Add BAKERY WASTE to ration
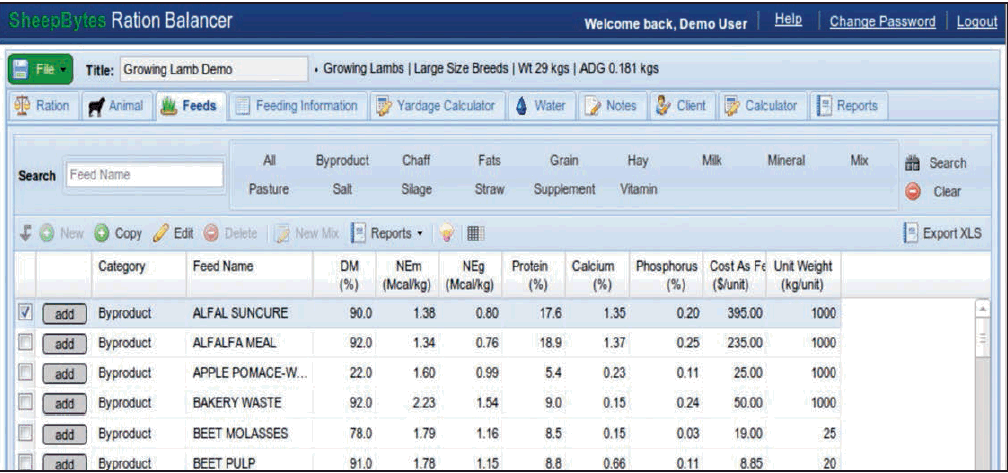The width and height of the screenshot is (1008, 473). coord(64,404)
